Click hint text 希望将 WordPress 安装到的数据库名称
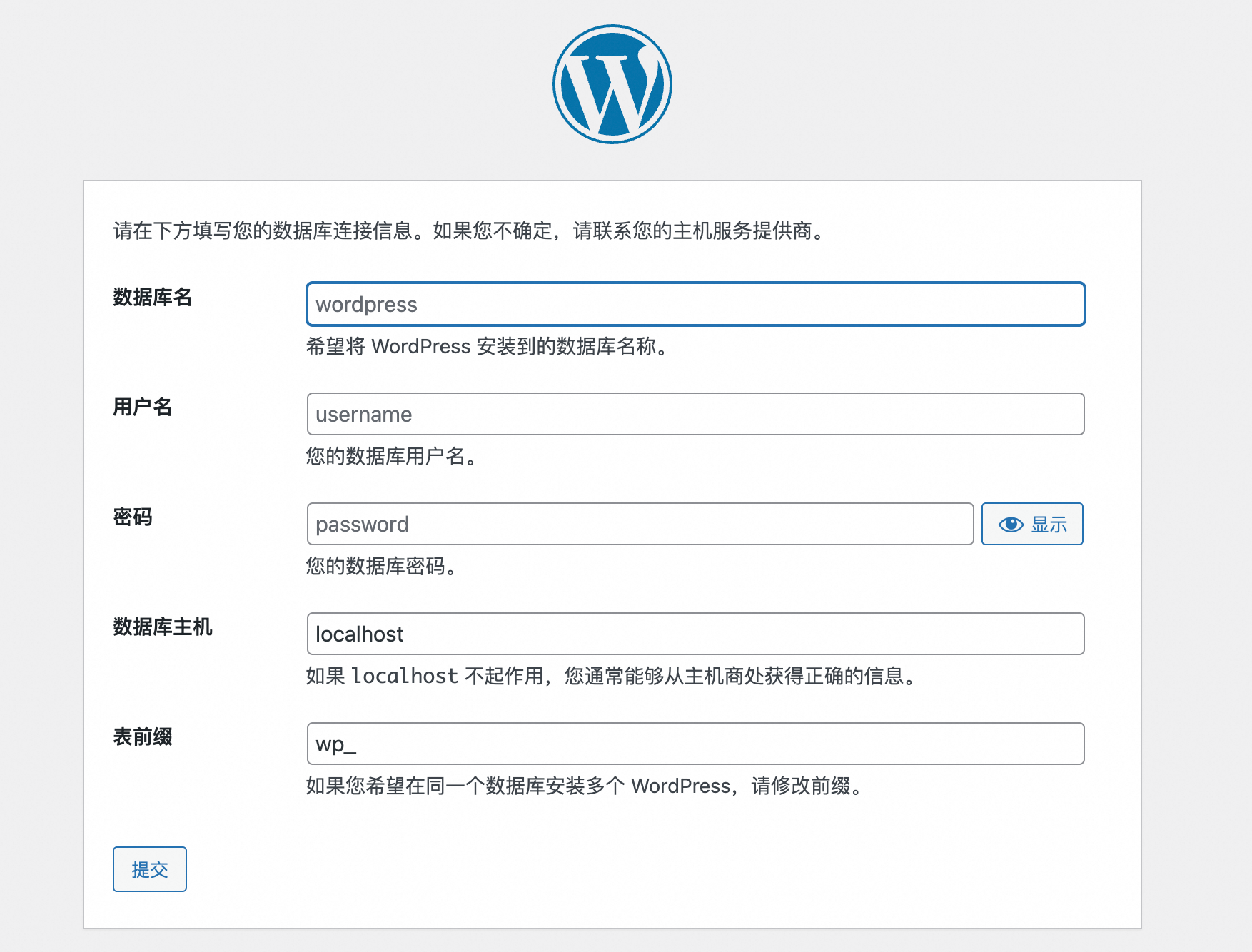This screenshot has height=952, width=1252. (481, 346)
